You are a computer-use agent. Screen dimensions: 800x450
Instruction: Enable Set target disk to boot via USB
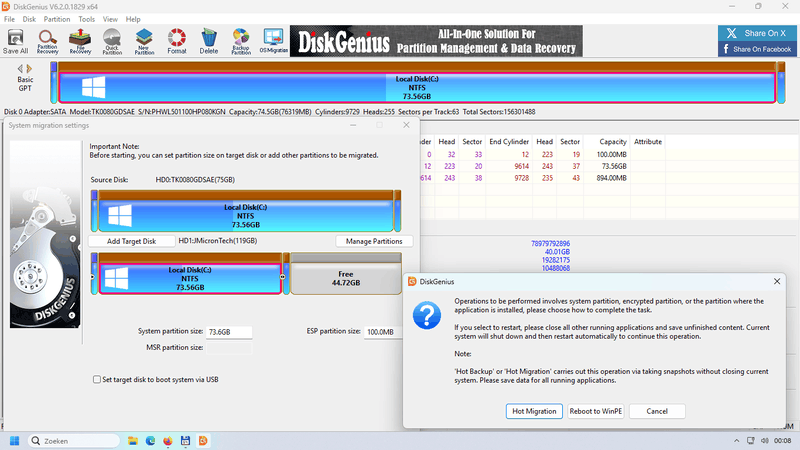[x=97, y=380]
